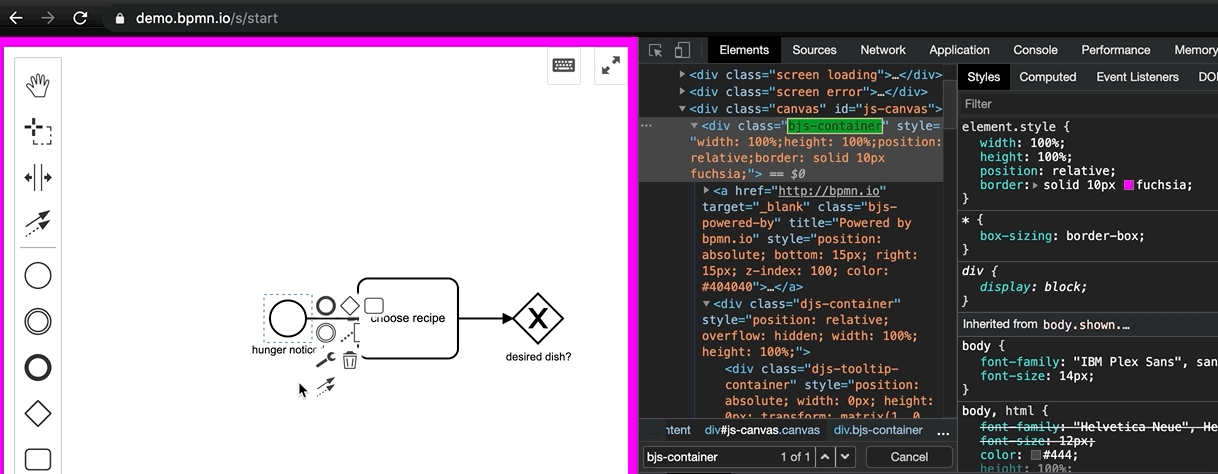
Task: Select the lasso selection tool
Action: pos(38,132)
